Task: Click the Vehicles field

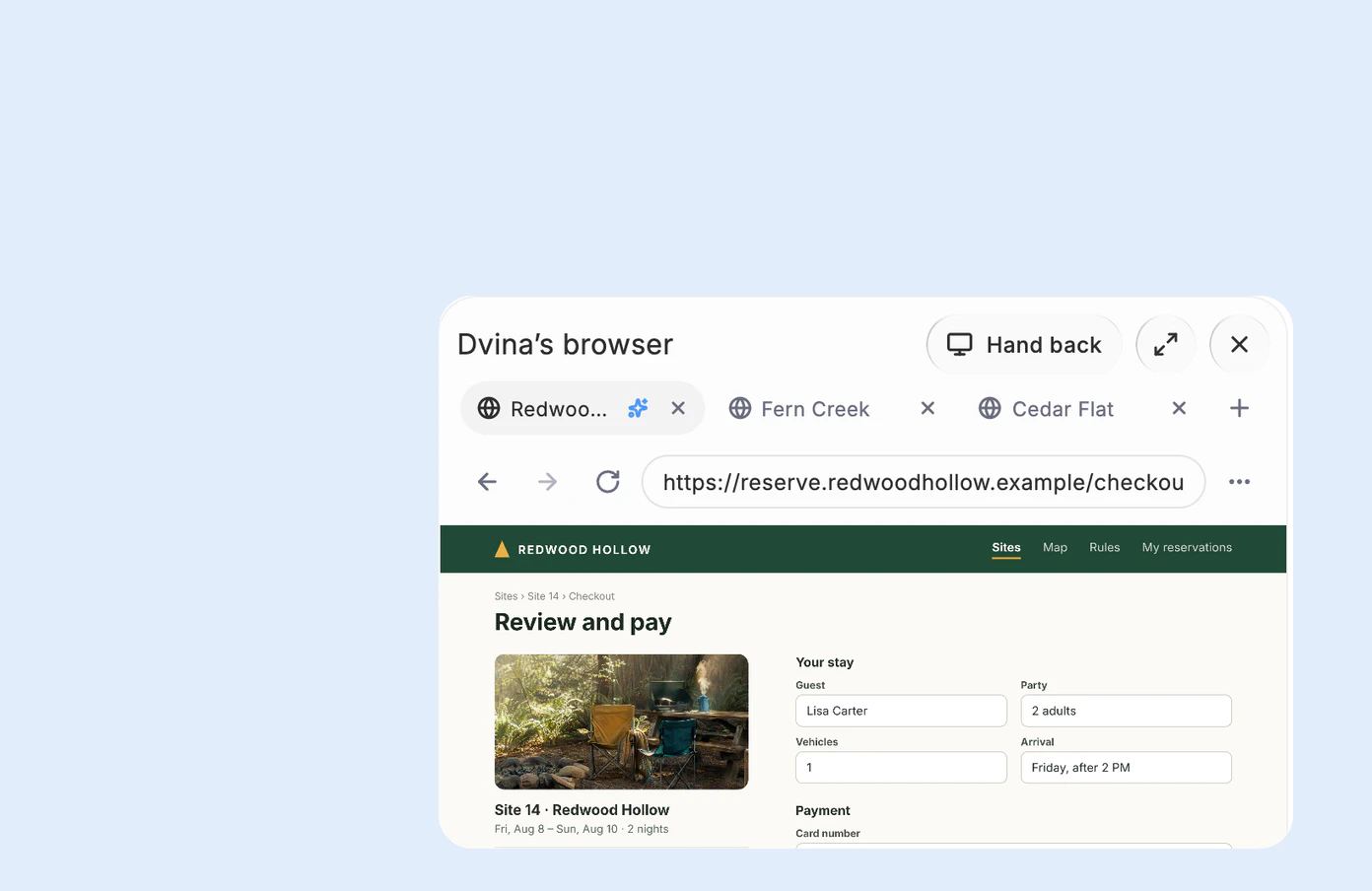Action: pyautogui.click(x=901, y=768)
